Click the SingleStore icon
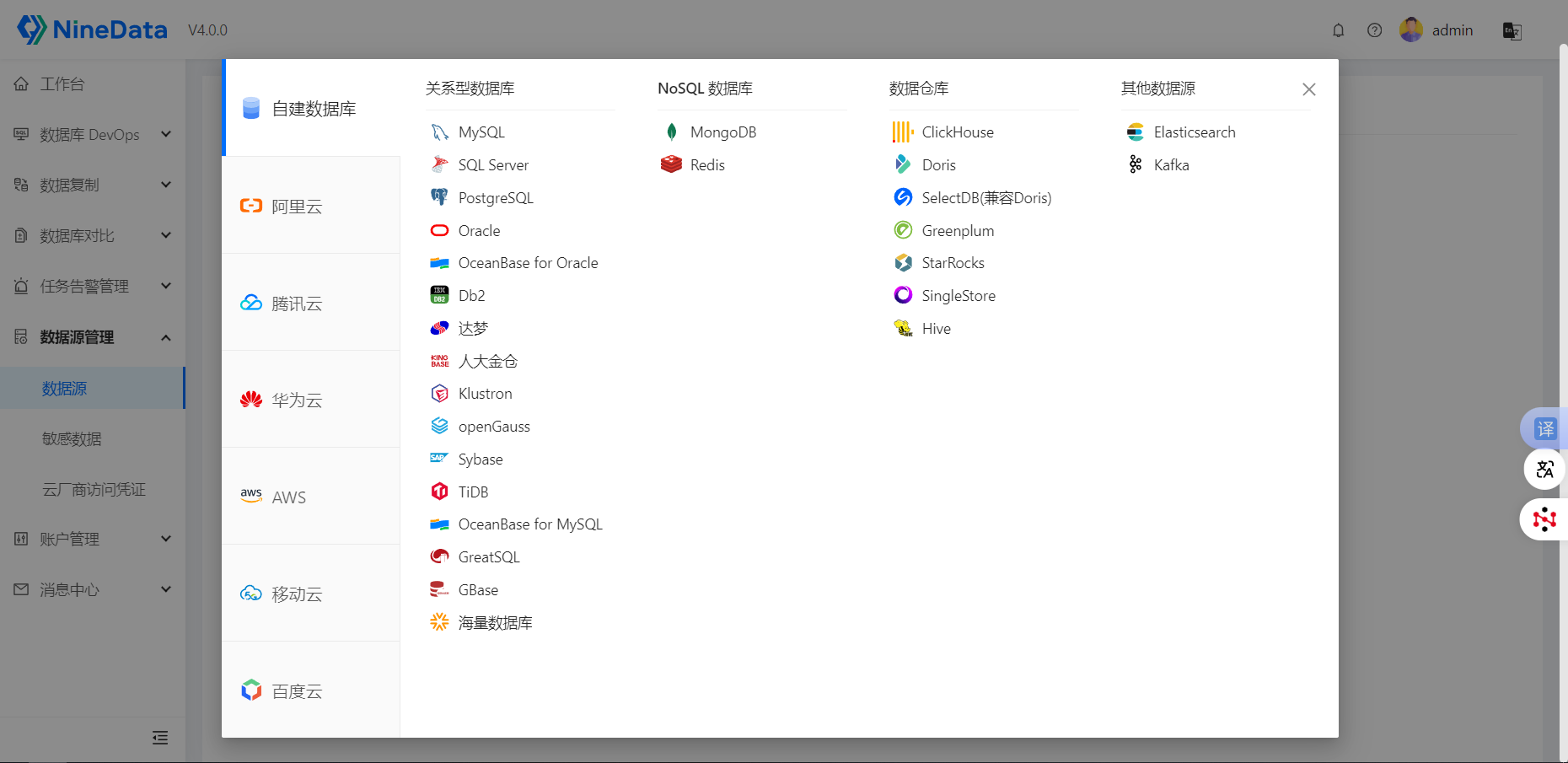 (x=903, y=296)
